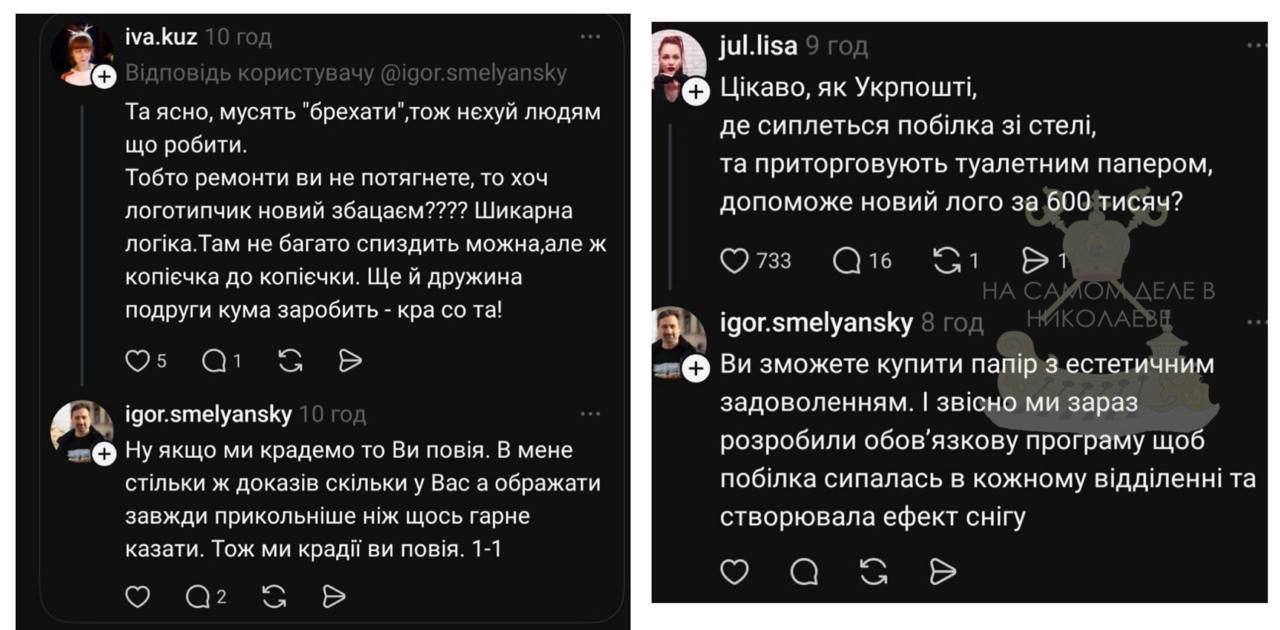Repost iva.kuz's comment

(x=290, y=361)
